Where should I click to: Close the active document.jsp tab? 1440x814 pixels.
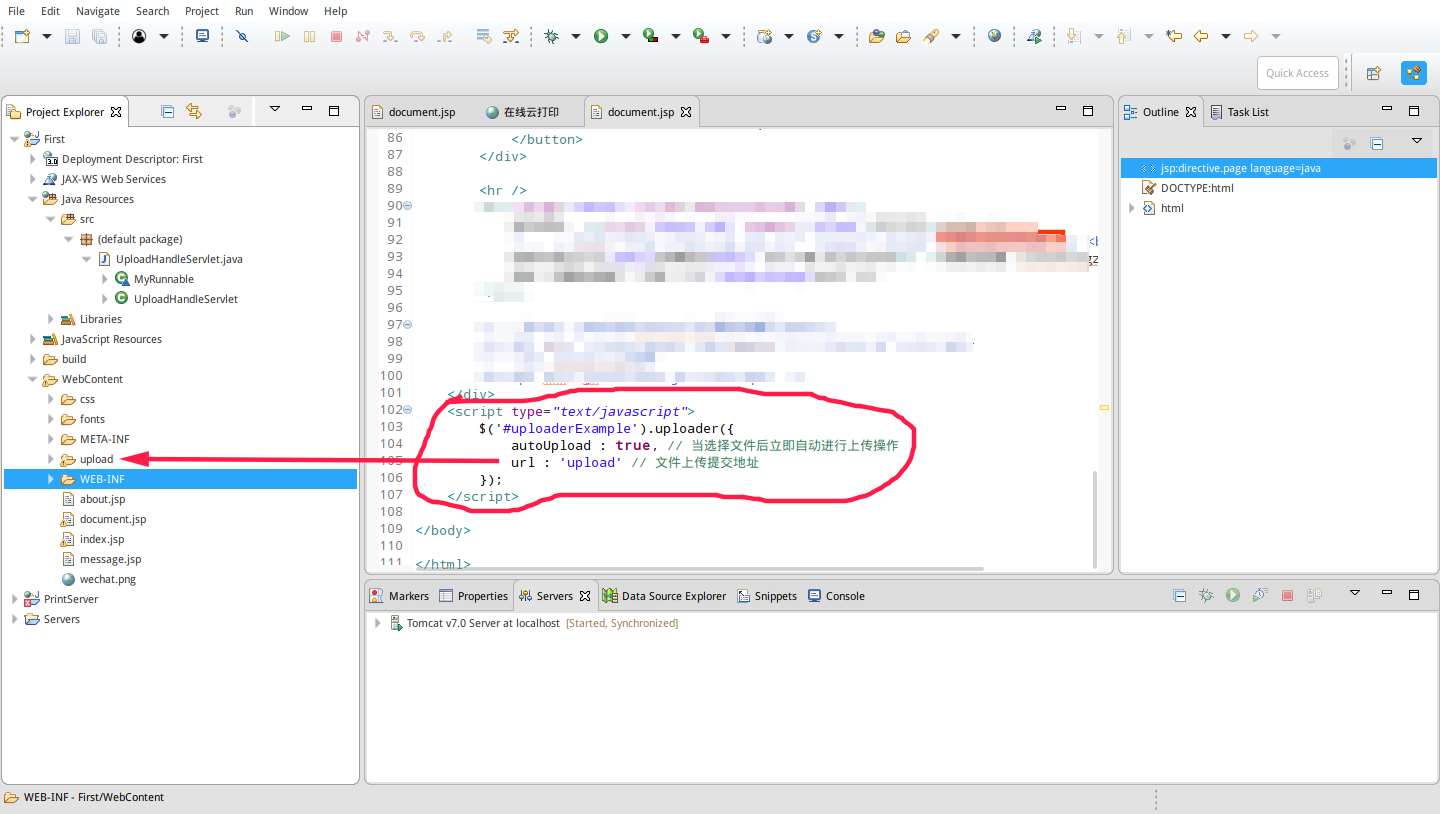(x=686, y=112)
